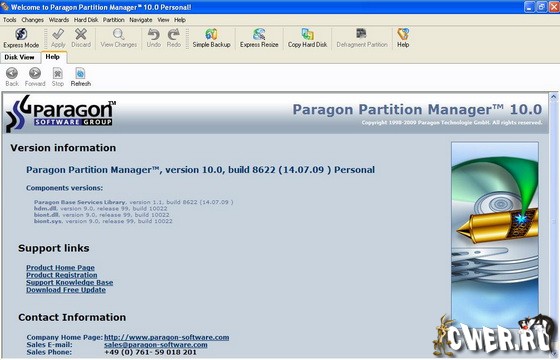Click sales phone number +49 (0) 761- 59 018 201

pyautogui.click(x=150, y=352)
